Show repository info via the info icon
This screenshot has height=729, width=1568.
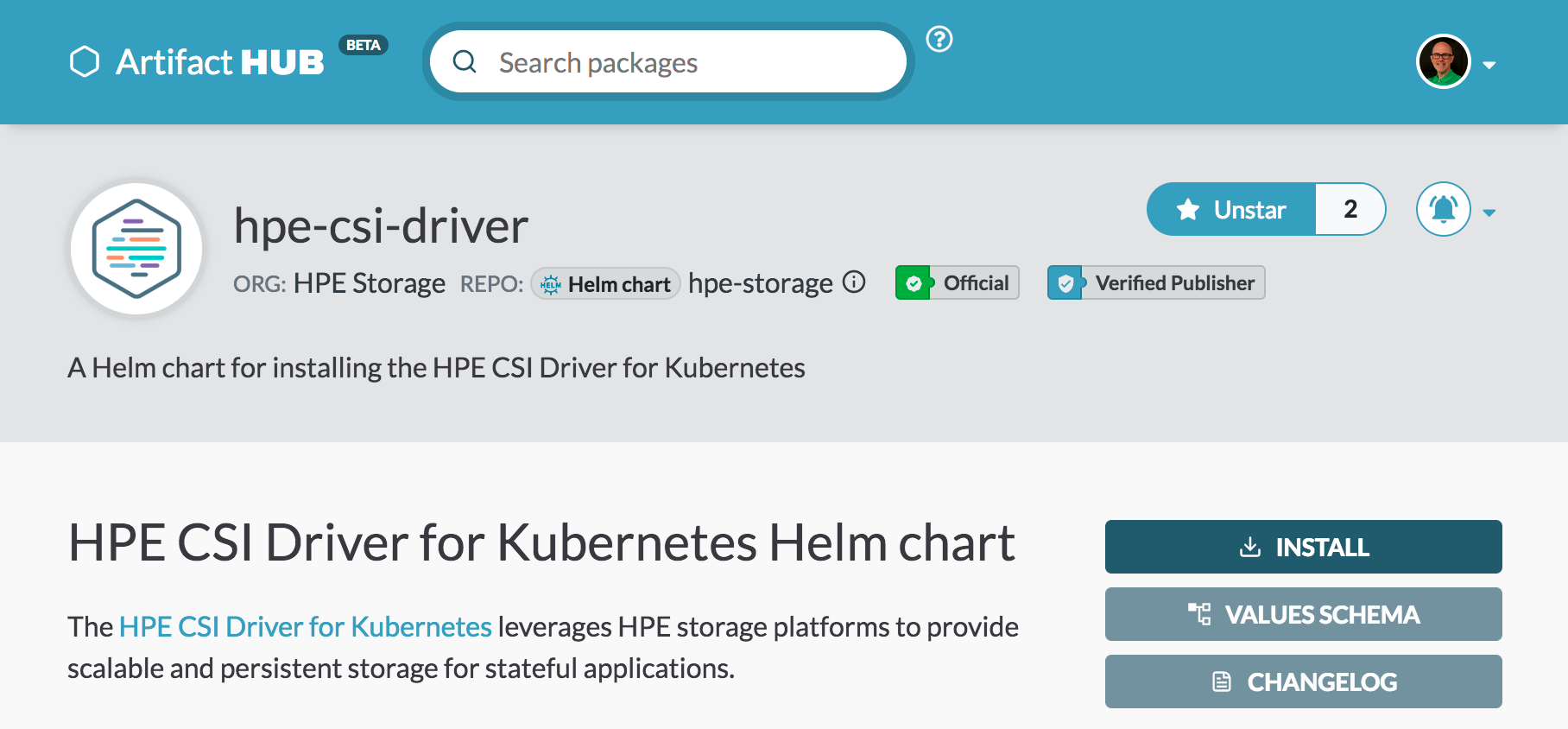click(x=854, y=282)
